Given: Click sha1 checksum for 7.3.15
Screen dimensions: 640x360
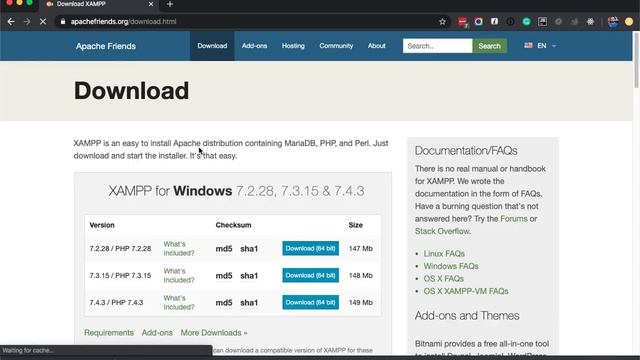Looking at the screenshot, I should (x=249, y=276).
